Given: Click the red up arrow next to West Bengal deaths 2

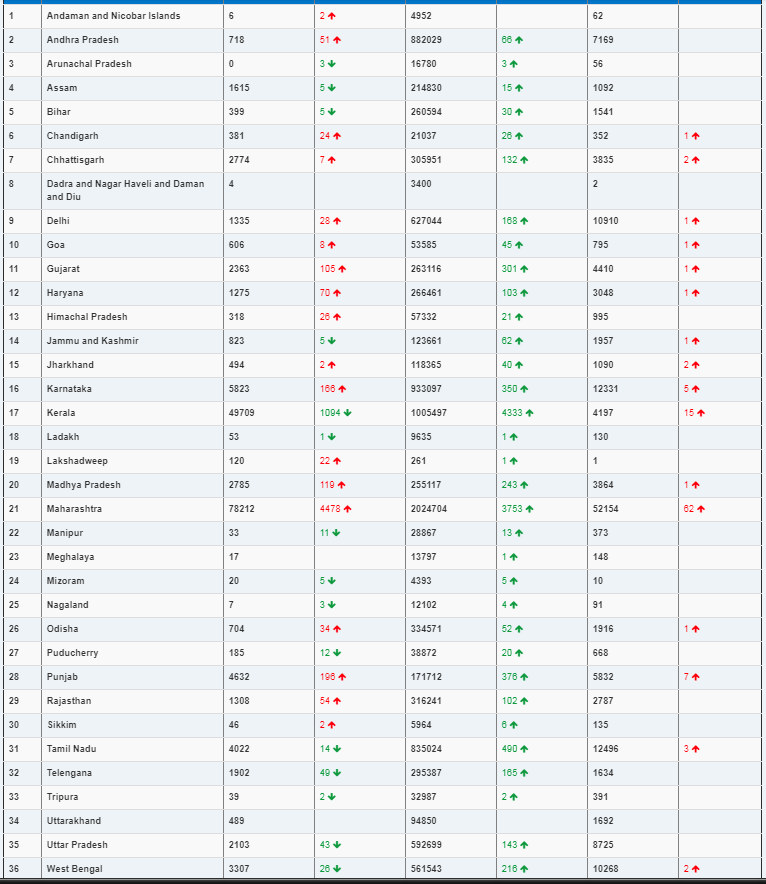Looking at the screenshot, I should 696,869.
